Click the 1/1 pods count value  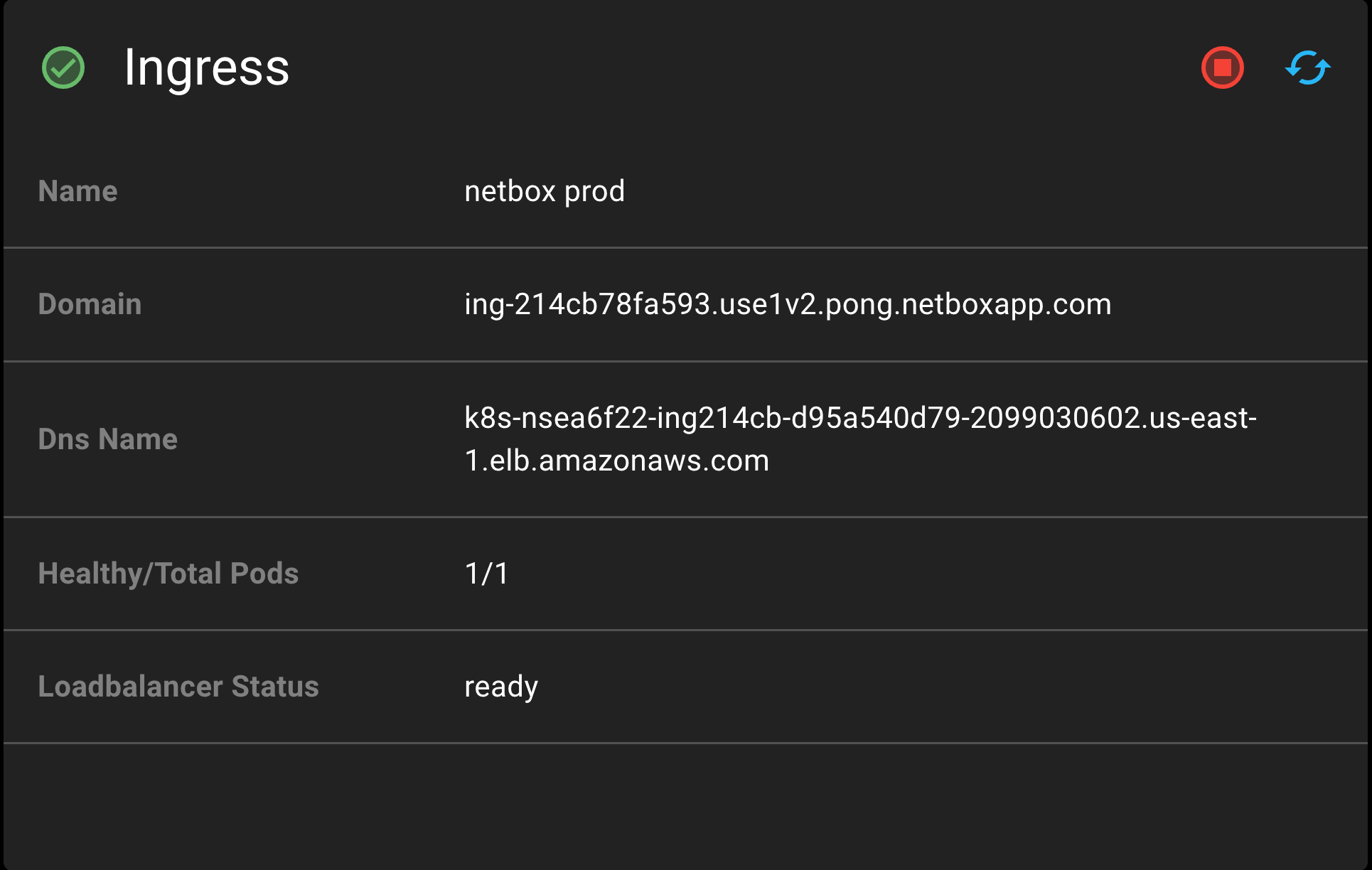click(486, 574)
